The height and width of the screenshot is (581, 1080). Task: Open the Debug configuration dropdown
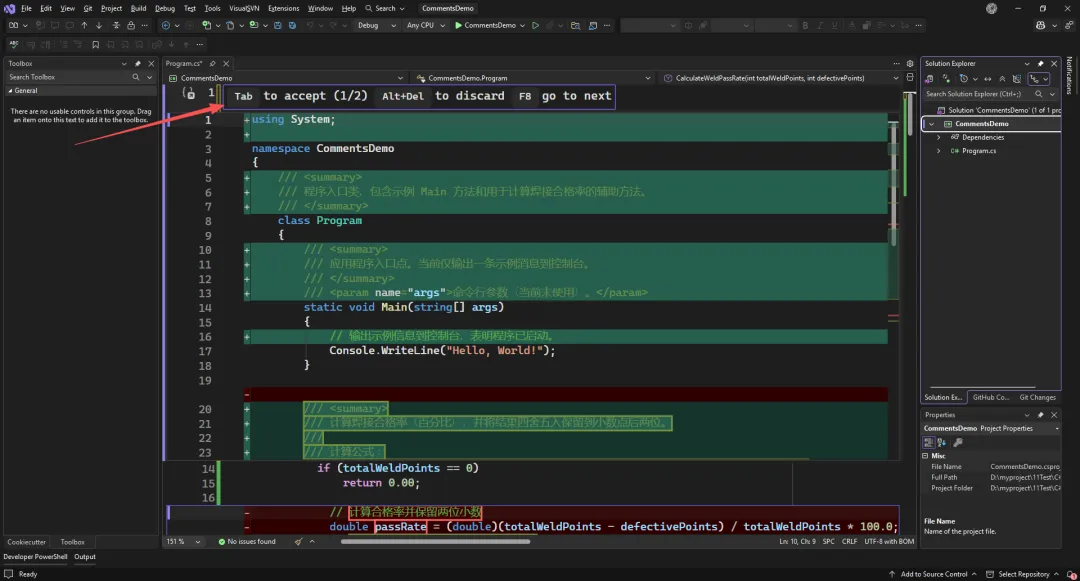tap(377, 25)
